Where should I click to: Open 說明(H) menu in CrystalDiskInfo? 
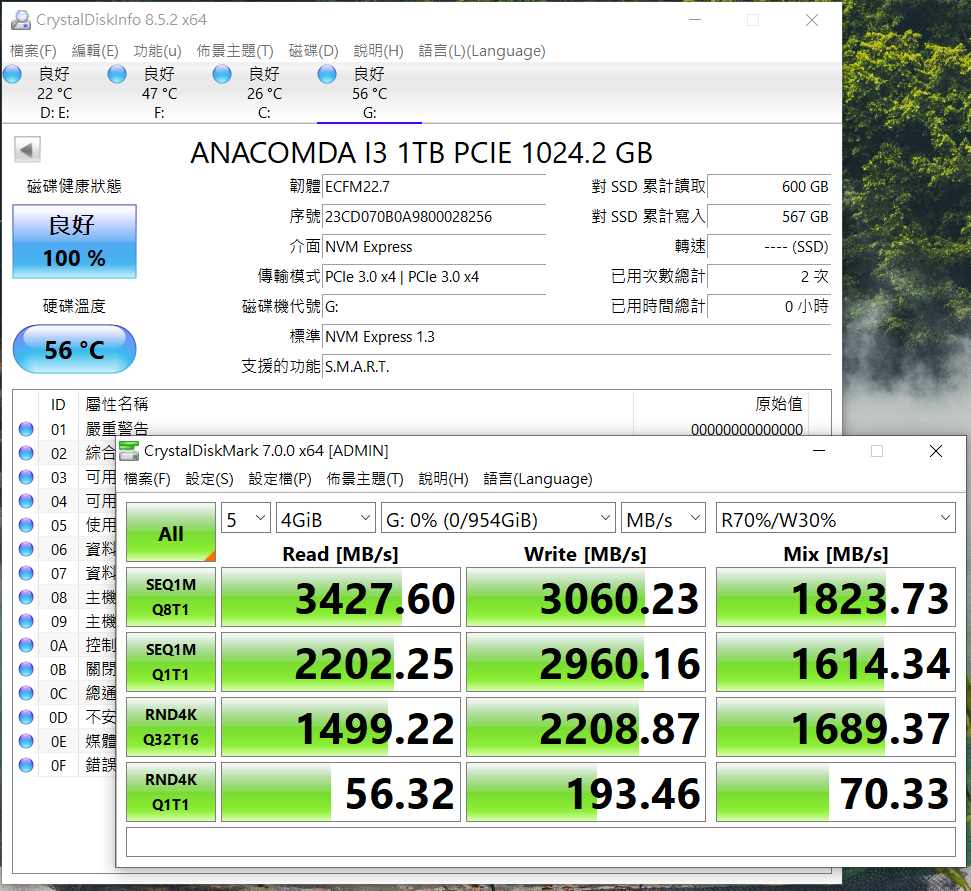[378, 51]
